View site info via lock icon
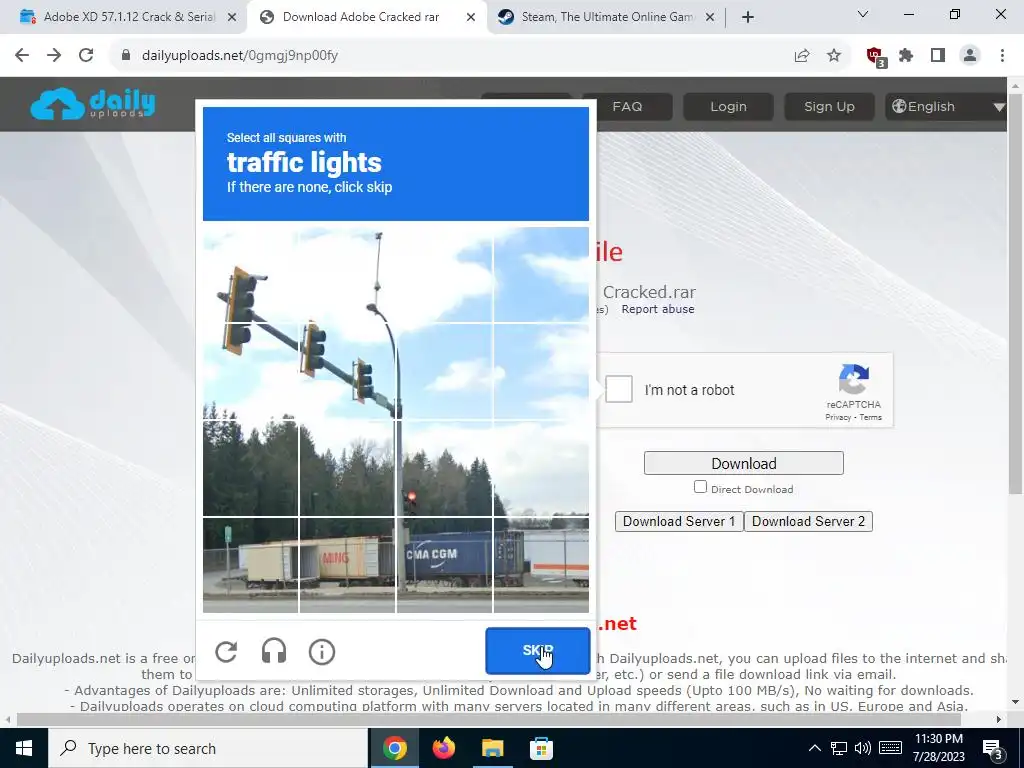This screenshot has height=768, width=1024. tap(126, 56)
